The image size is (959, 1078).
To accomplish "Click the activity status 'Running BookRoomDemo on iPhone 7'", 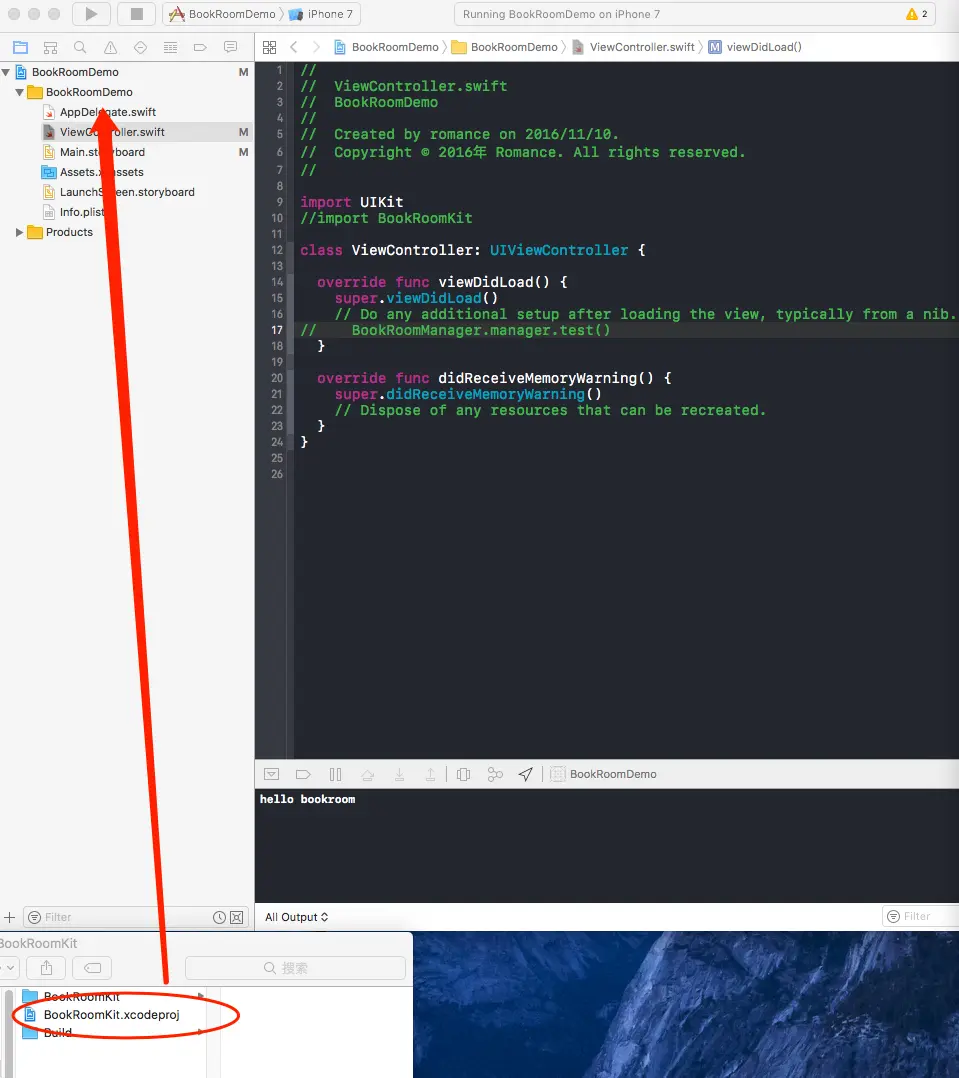I will click(x=561, y=14).
